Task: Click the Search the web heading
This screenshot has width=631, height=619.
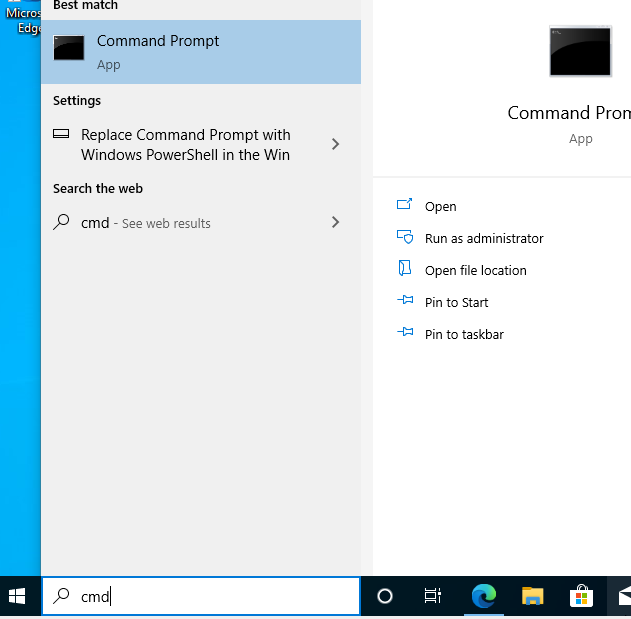Action: pos(98,188)
